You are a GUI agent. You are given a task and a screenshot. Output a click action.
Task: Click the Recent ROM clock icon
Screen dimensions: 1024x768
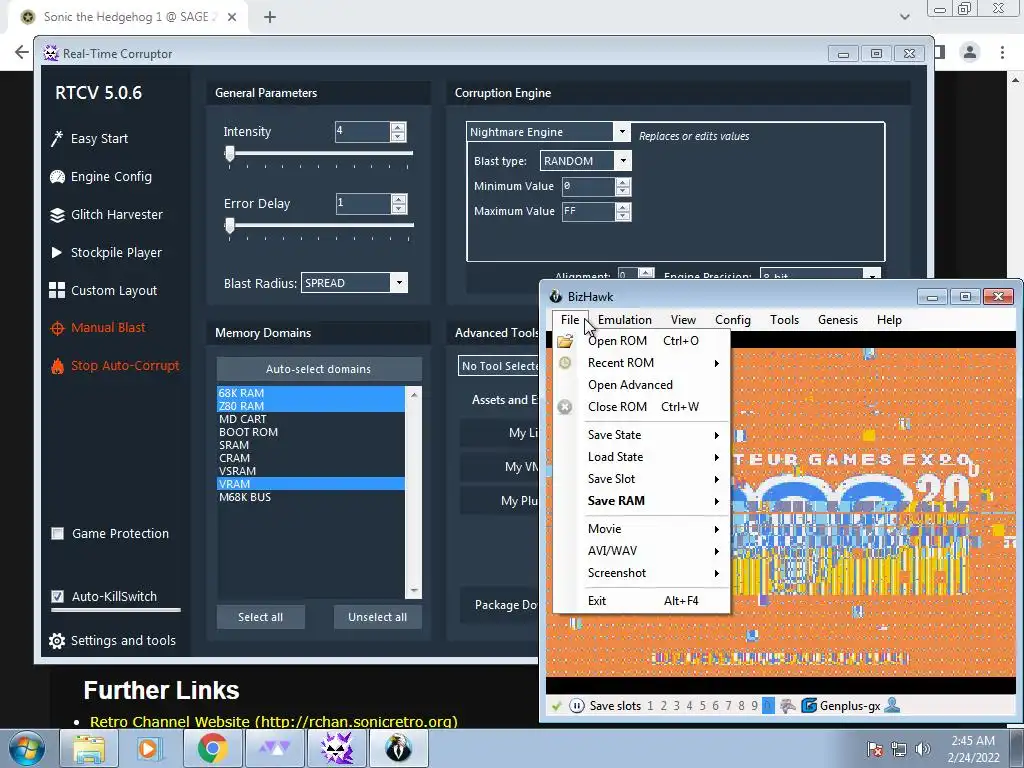pos(565,363)
